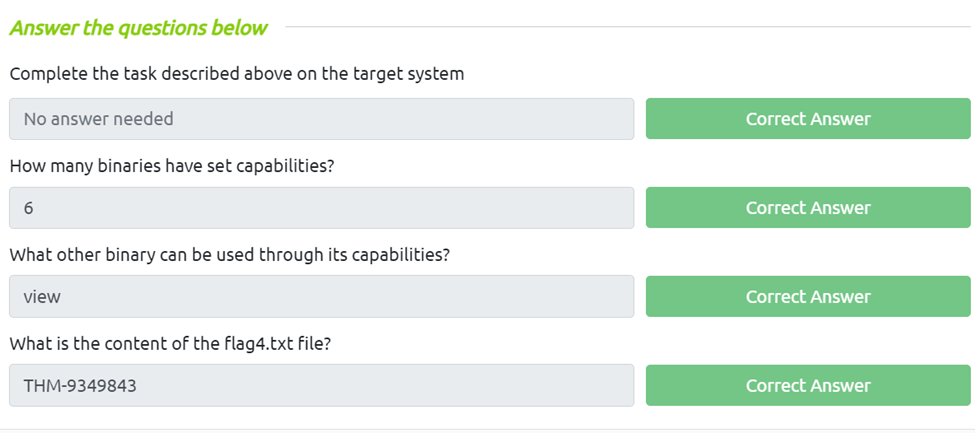The height and width of the screenshot is (433, 975).
Task: Click the horizontal divider beside the heading
Action: (x=630, y=27)
